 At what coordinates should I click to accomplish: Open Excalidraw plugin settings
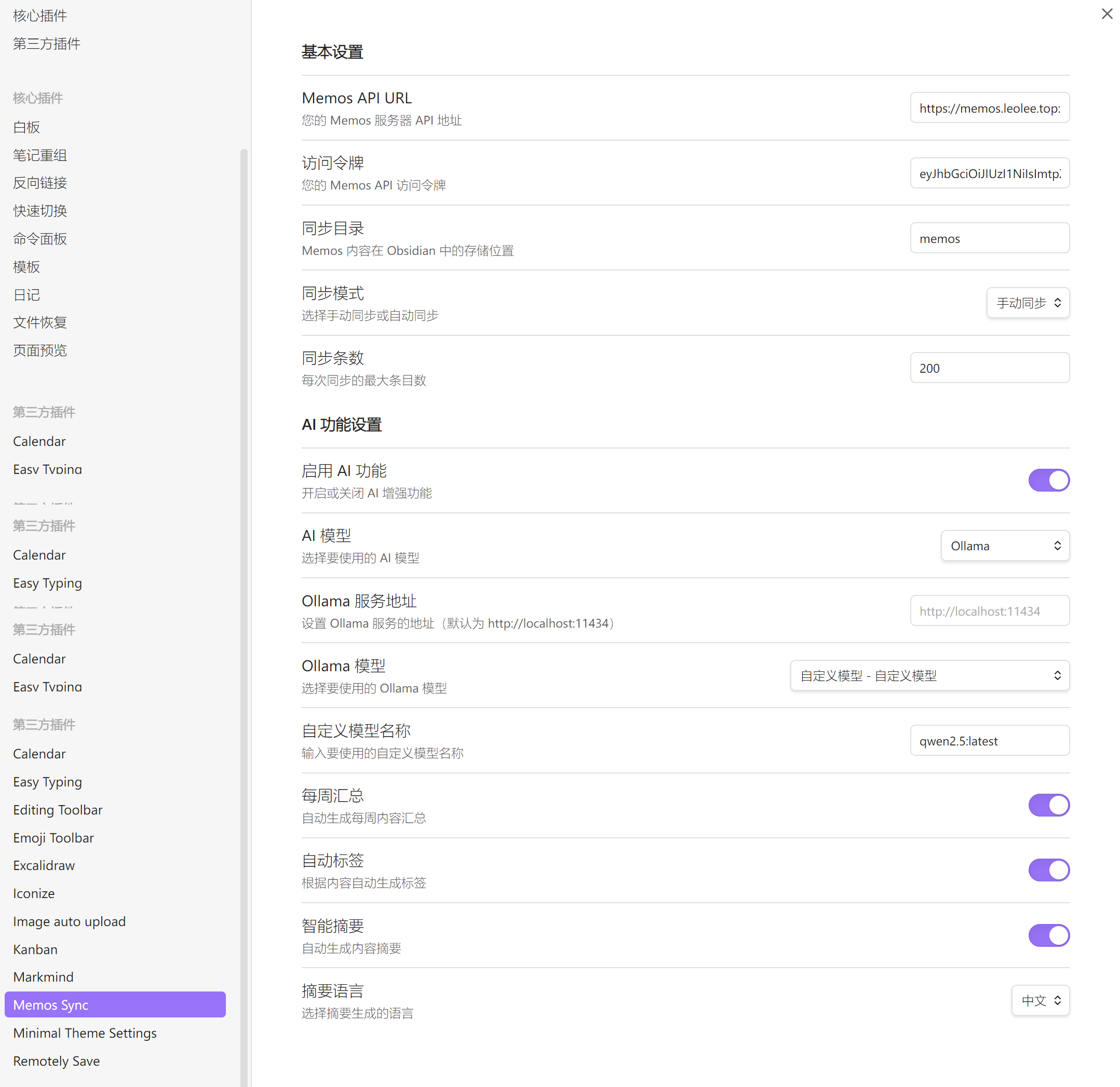[x=44, y=865]
